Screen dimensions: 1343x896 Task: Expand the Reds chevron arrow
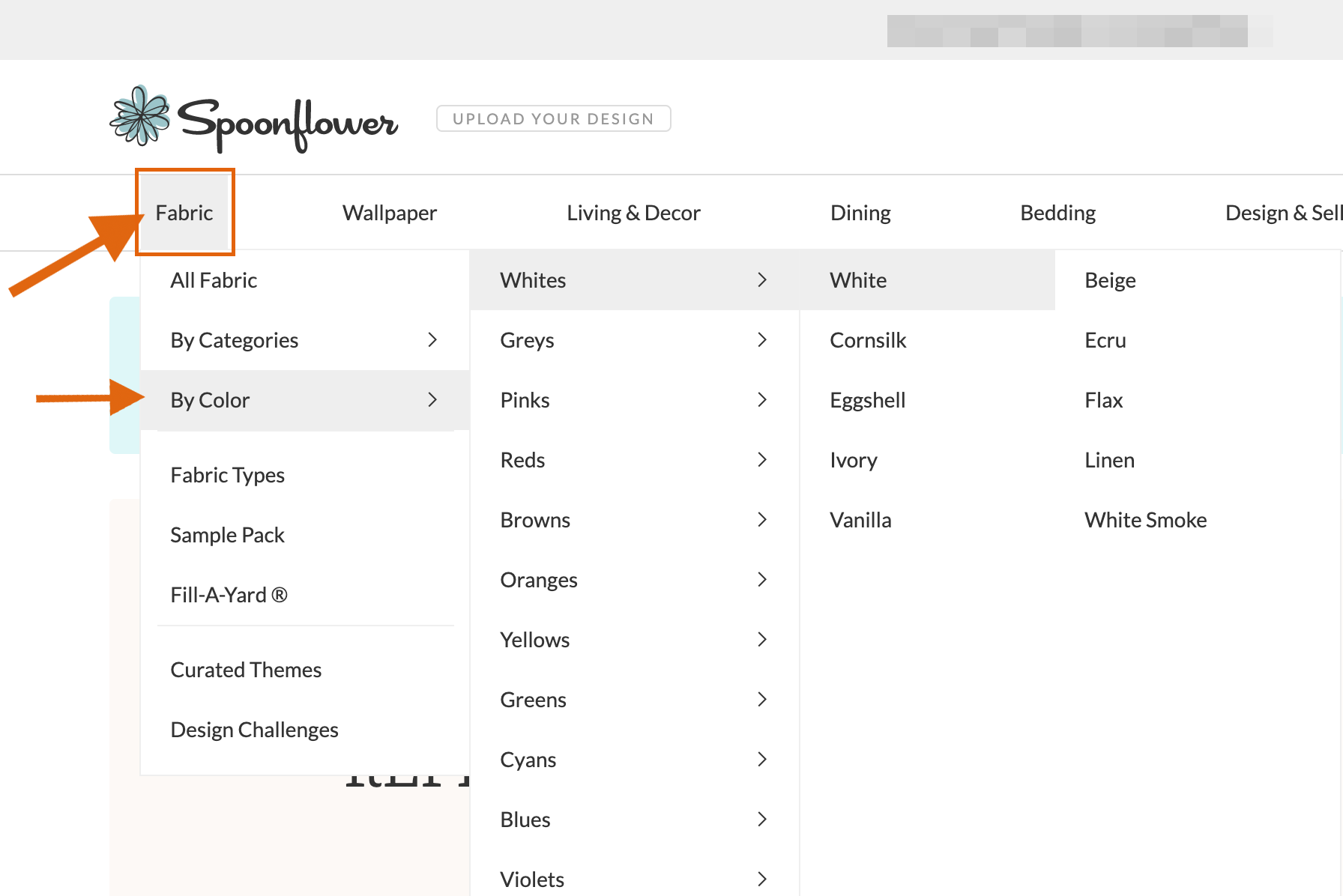click(x=762, y=460)
